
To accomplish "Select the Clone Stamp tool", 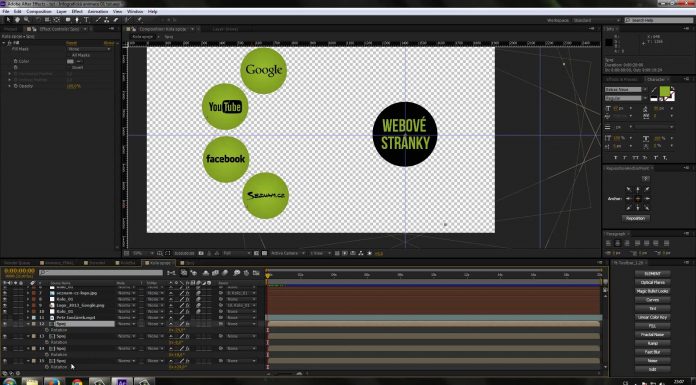I will (x=107, y=20).
